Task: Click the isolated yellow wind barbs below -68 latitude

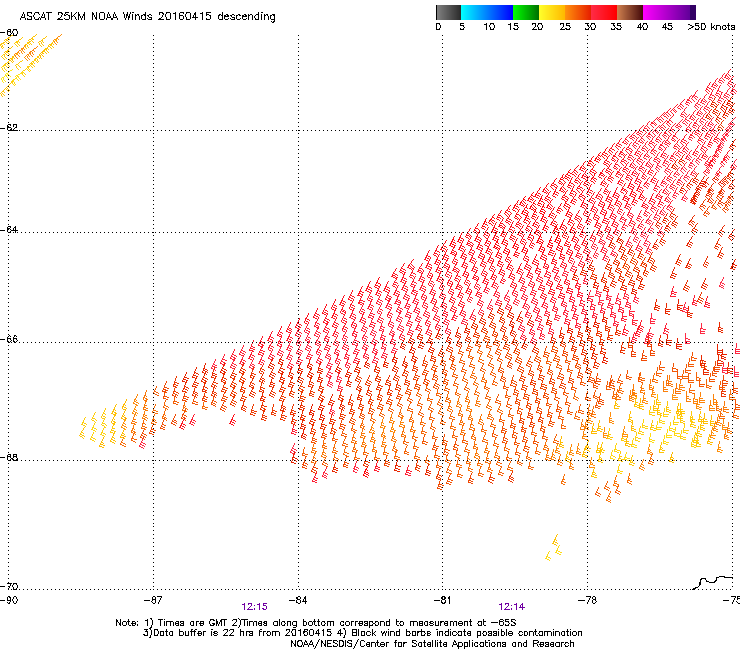Action: (x=553, y=548)
